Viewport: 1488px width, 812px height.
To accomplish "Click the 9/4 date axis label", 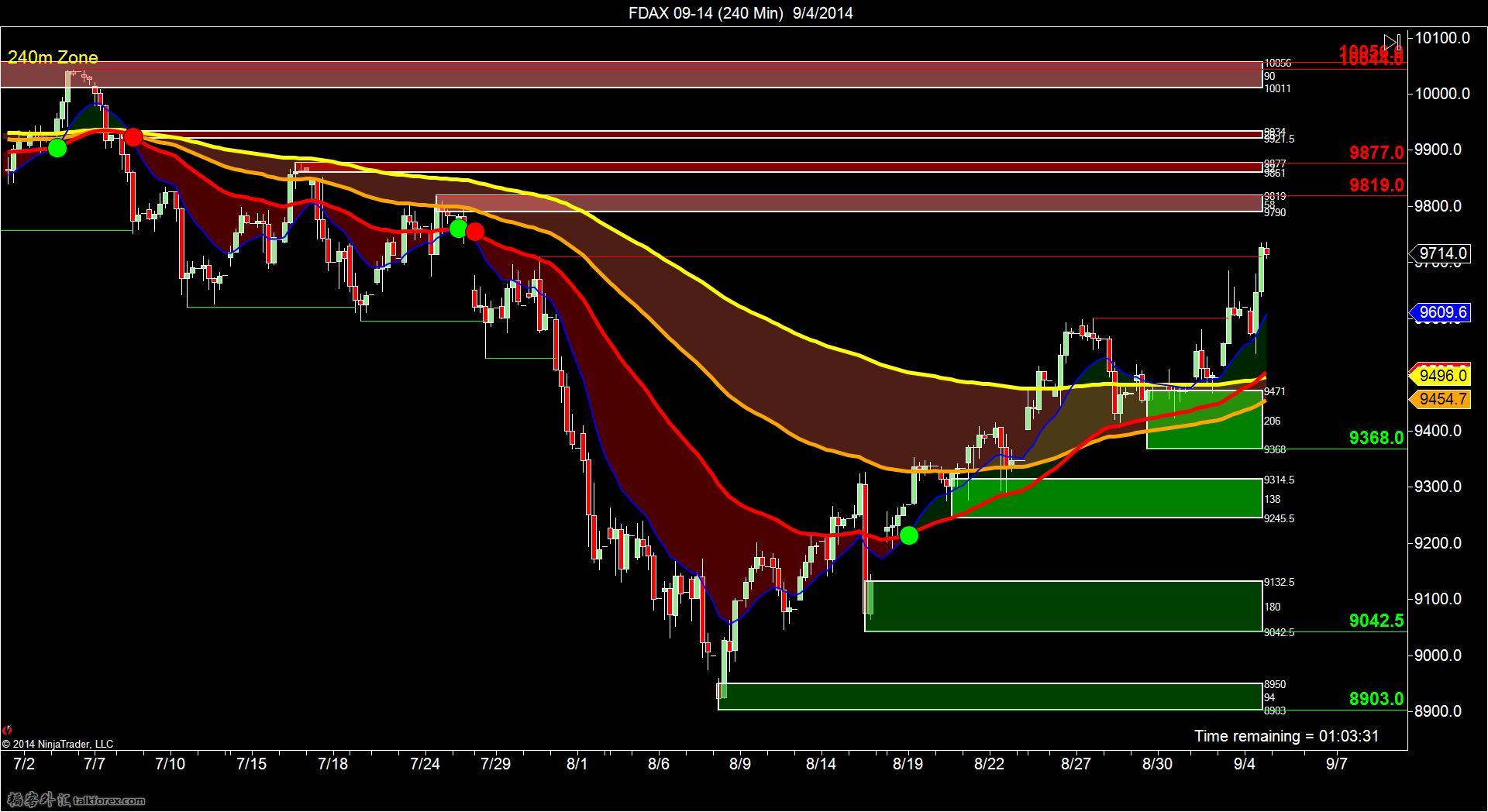I will pyautogui.click(x=1245, y=764).
